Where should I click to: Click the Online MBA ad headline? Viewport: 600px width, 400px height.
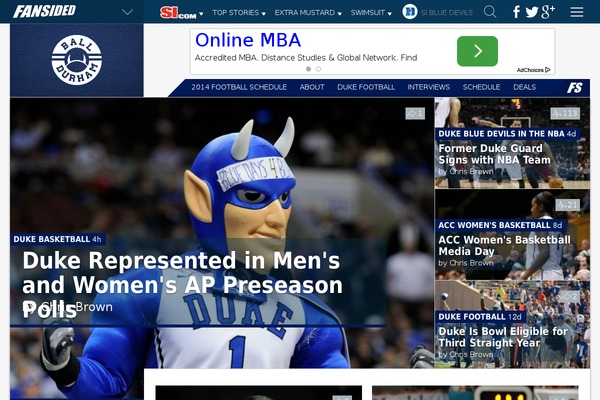click(248, 40)
